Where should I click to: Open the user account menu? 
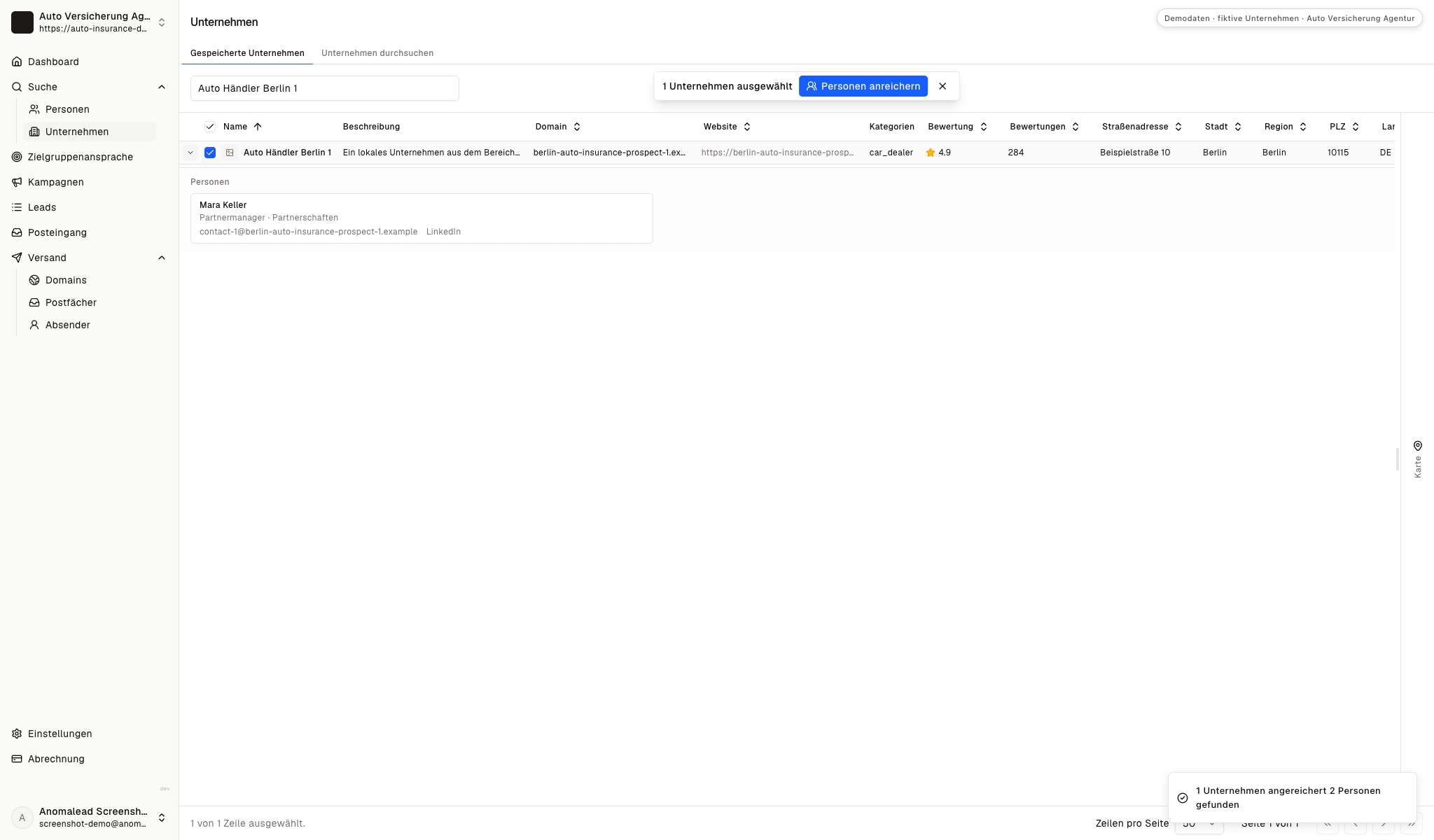click(90, 818)
